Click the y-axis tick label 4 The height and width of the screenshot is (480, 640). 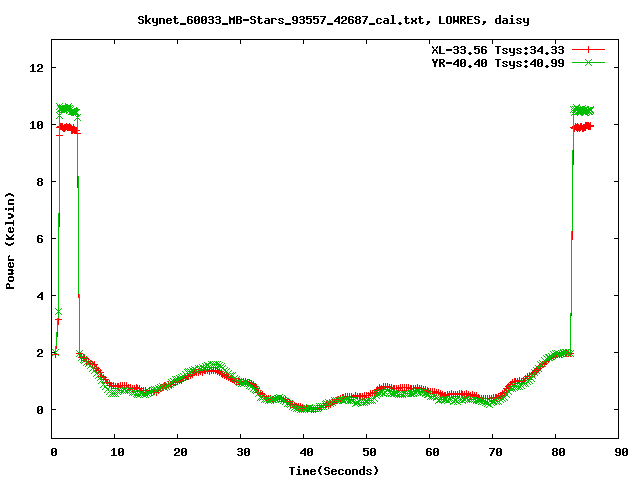tap(40, 296)
